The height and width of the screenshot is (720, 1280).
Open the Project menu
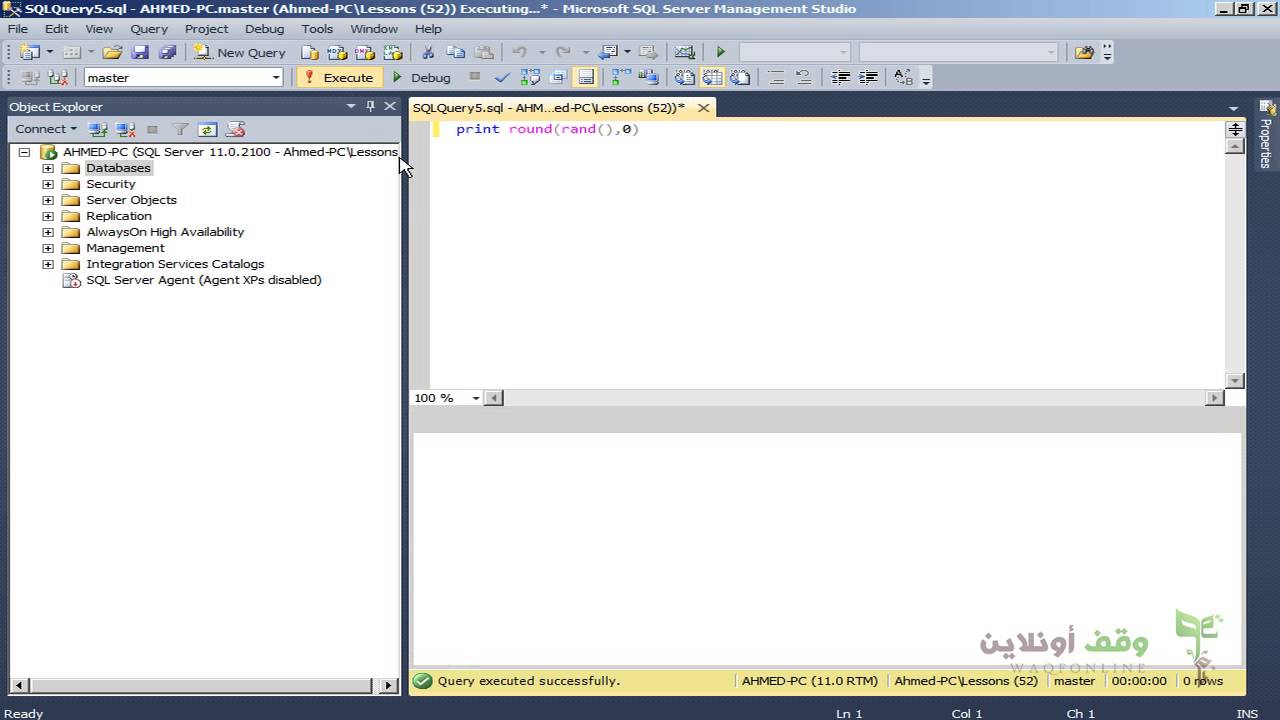tap(206, 29)
